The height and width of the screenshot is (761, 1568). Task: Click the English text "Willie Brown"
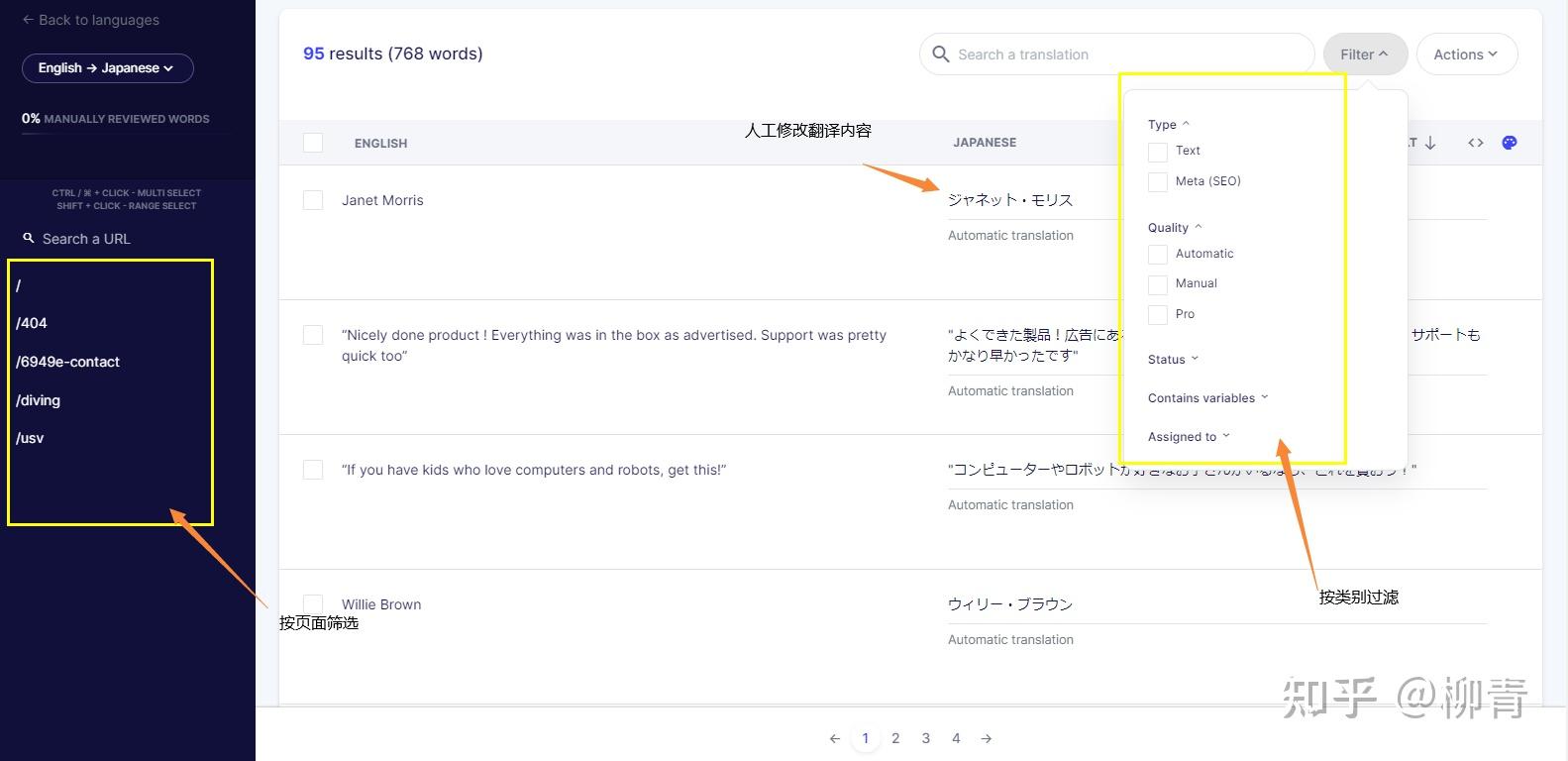(381, 604)
